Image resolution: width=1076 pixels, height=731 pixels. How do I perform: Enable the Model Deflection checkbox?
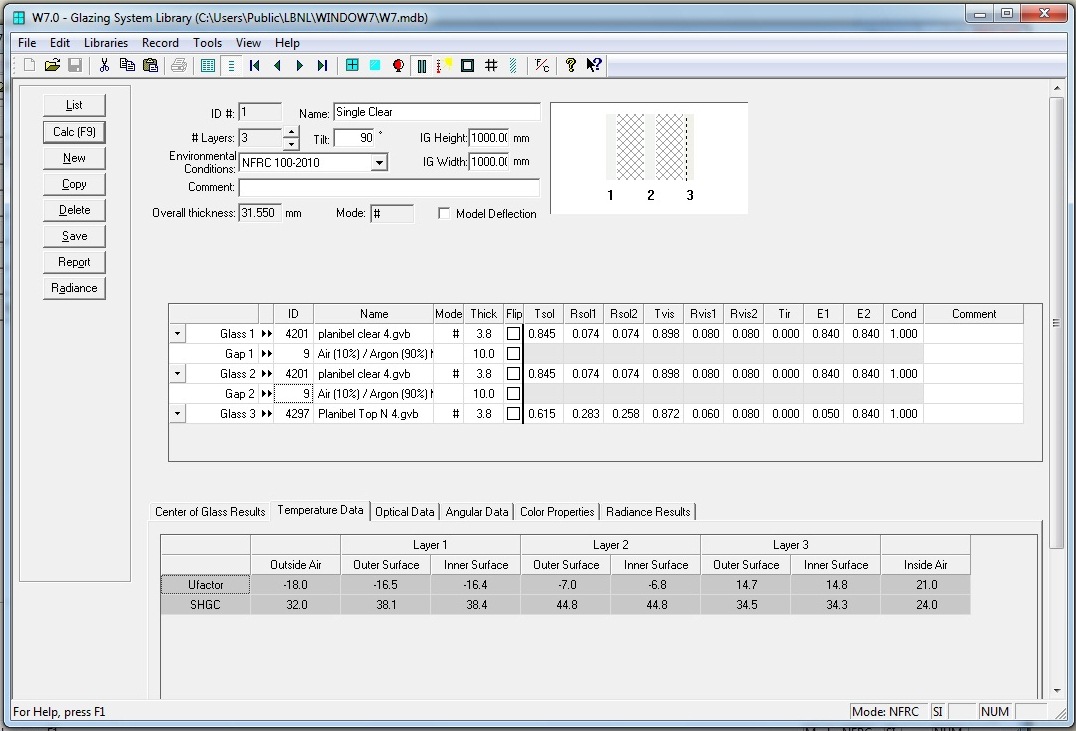click(x=444, y=213)
